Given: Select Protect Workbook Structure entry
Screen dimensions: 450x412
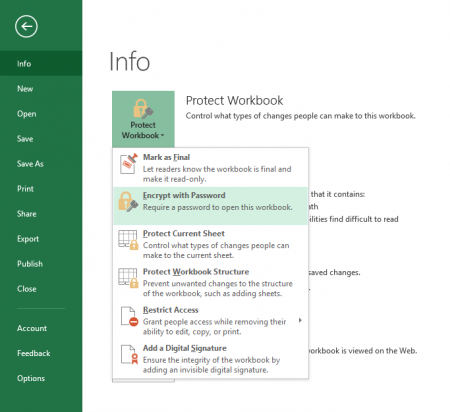Looking at the screenshot, I should pyautogui.click(x=210, y=282).
